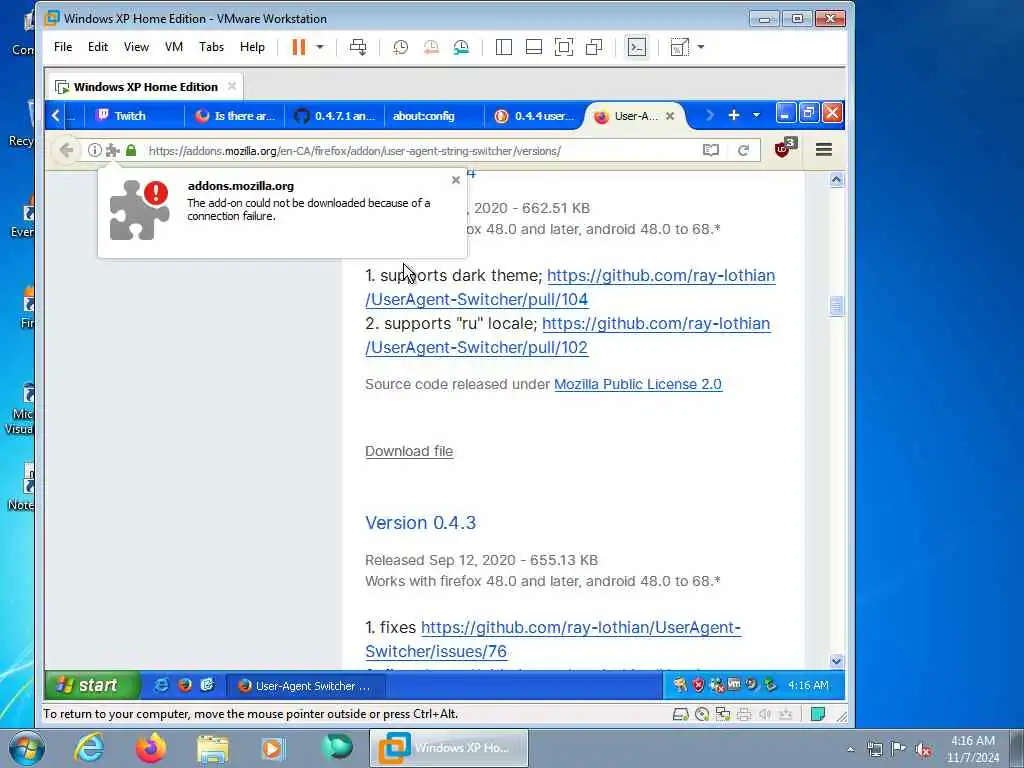Open Windows Explorer folder on Windows 7 taskbar

point(213,748)
